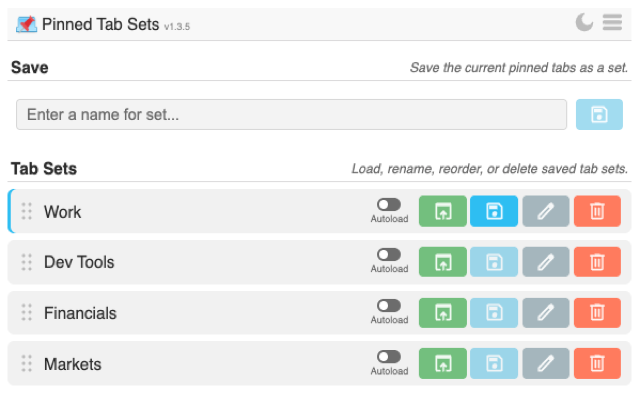
Task: Switch on Autoload for Financials
Action: (389, 306)
